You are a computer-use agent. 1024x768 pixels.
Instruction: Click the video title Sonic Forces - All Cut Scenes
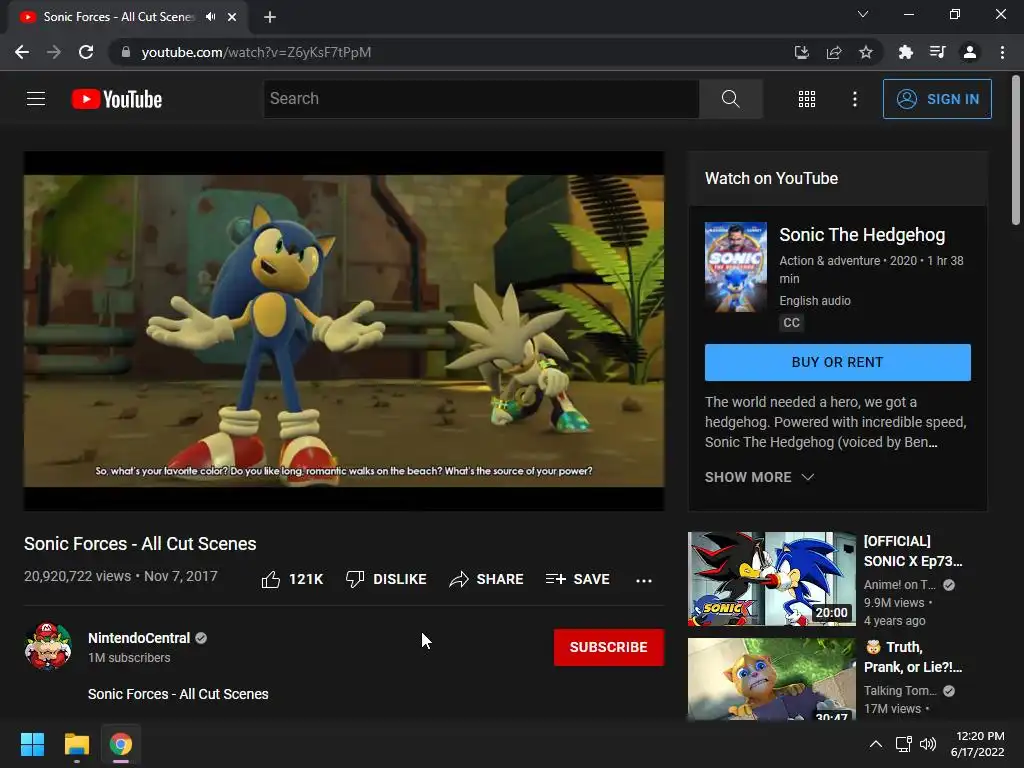coord(140,544)
